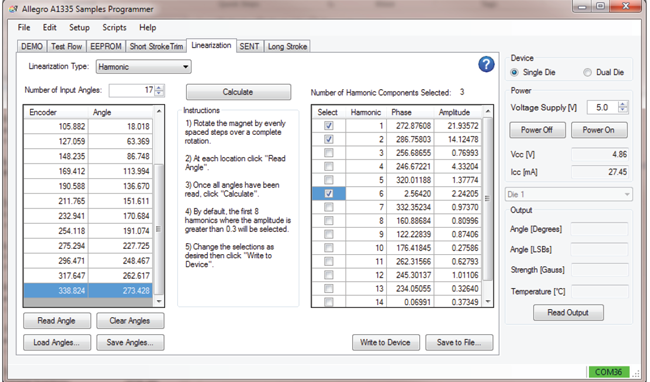
Task: Click the Read Angle button
Action: tap(57, 321)
